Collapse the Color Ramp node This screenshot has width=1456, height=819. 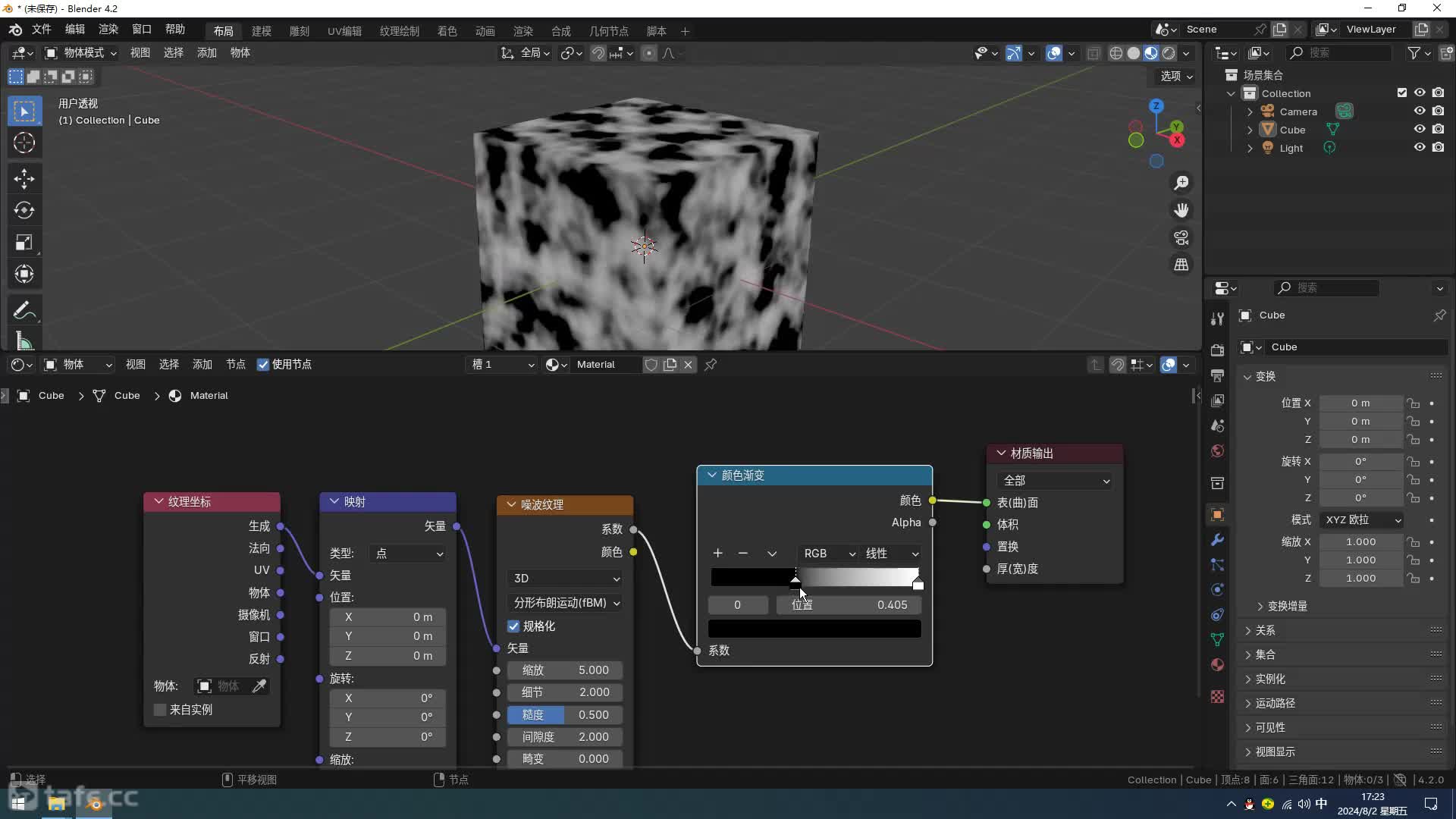click(x=711, y=475)
